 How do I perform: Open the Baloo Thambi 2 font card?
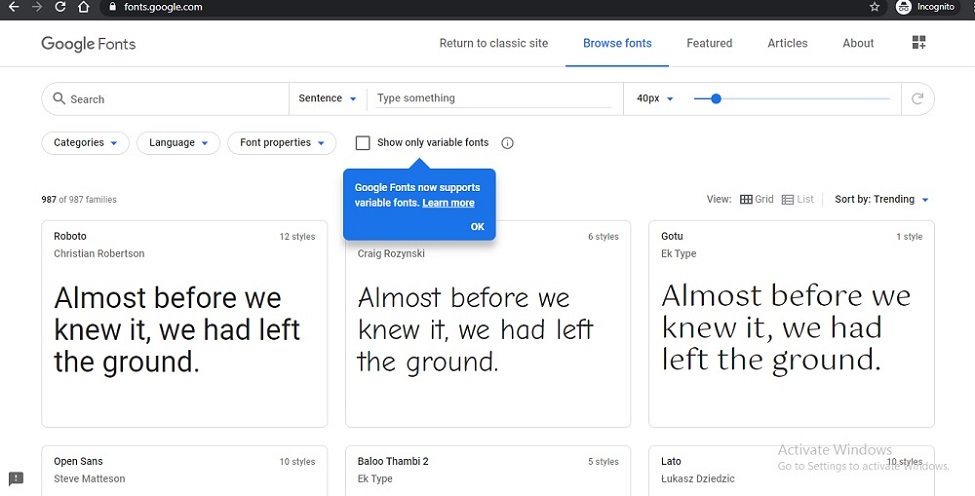[488, 471]
